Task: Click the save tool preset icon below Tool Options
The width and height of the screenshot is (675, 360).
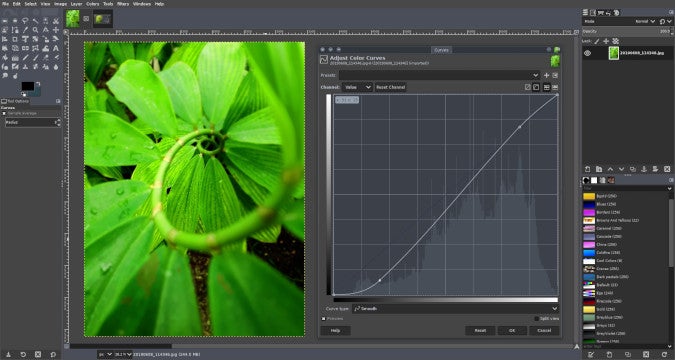Action: click(8, 354)
